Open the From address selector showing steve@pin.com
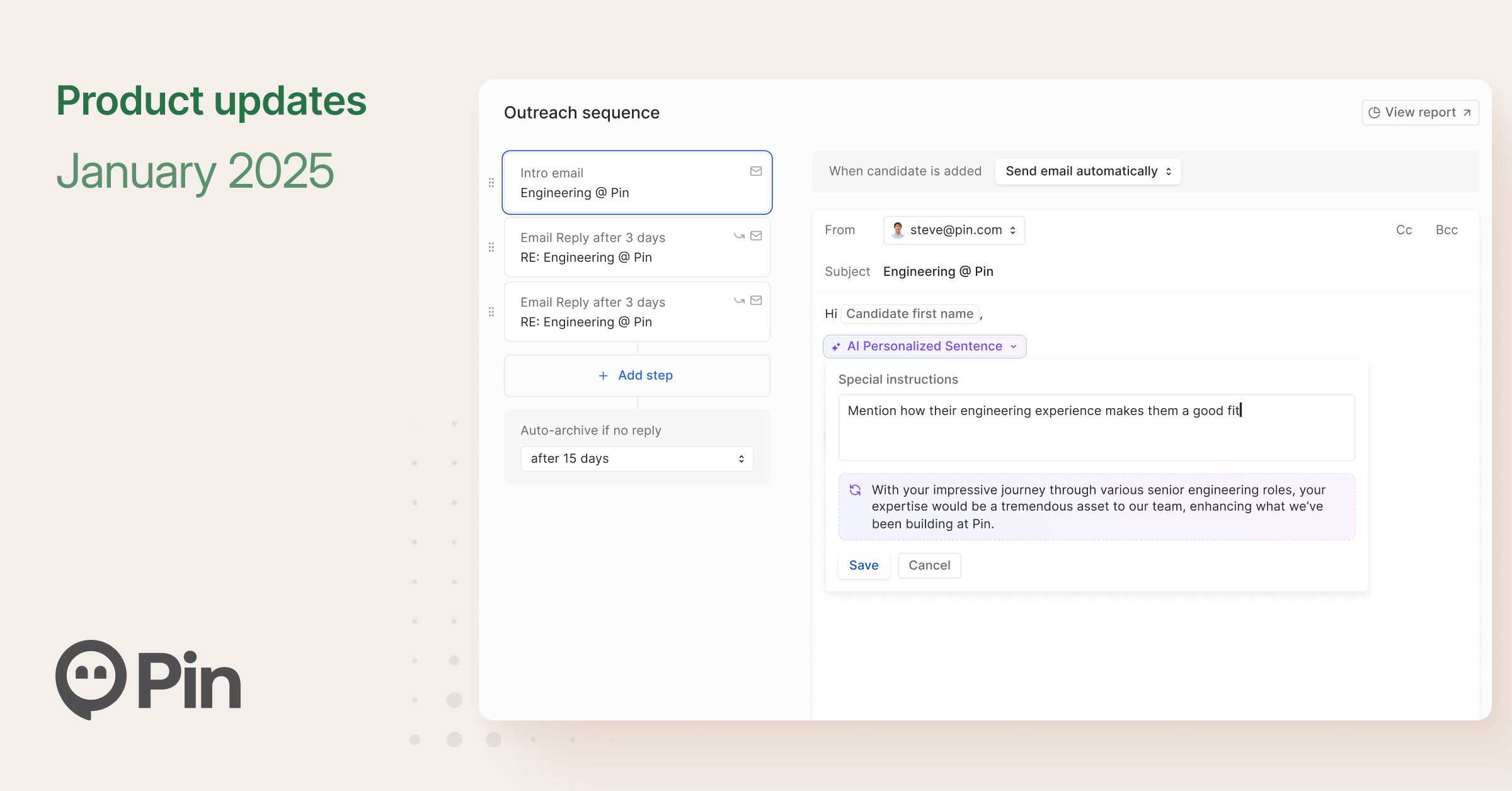 pos(953,230)
